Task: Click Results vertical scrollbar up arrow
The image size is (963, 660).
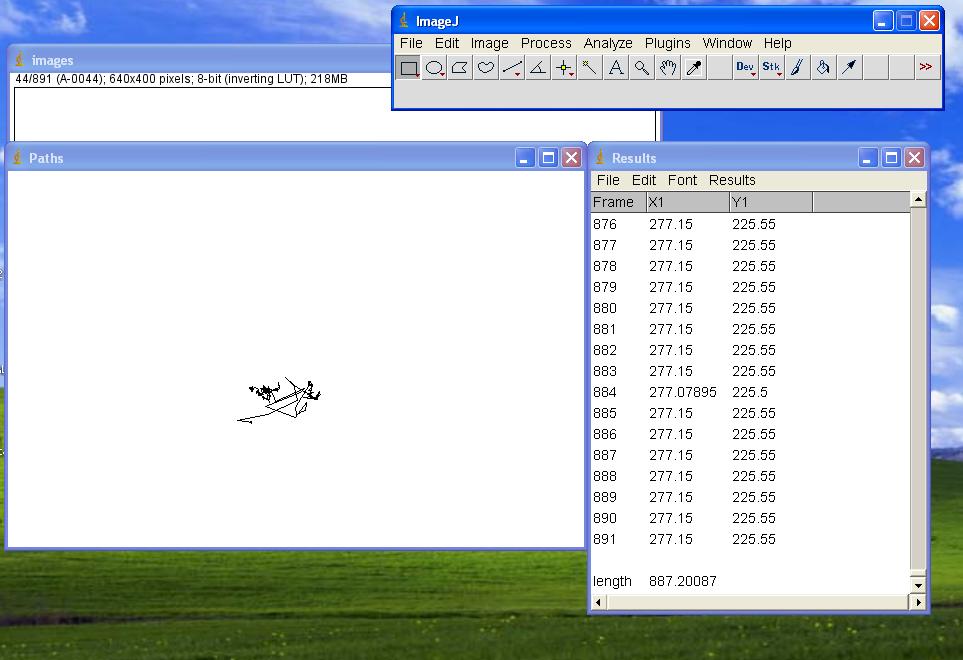Action: (918, 199)
